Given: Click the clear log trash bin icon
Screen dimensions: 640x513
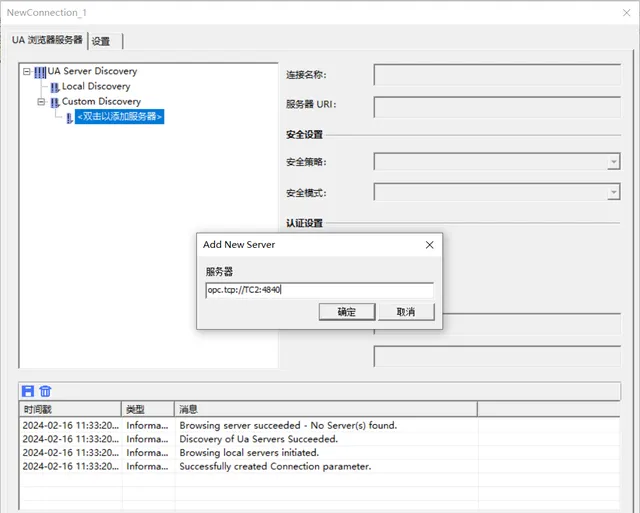Looking at the screenshot, I should click(45, 391).
